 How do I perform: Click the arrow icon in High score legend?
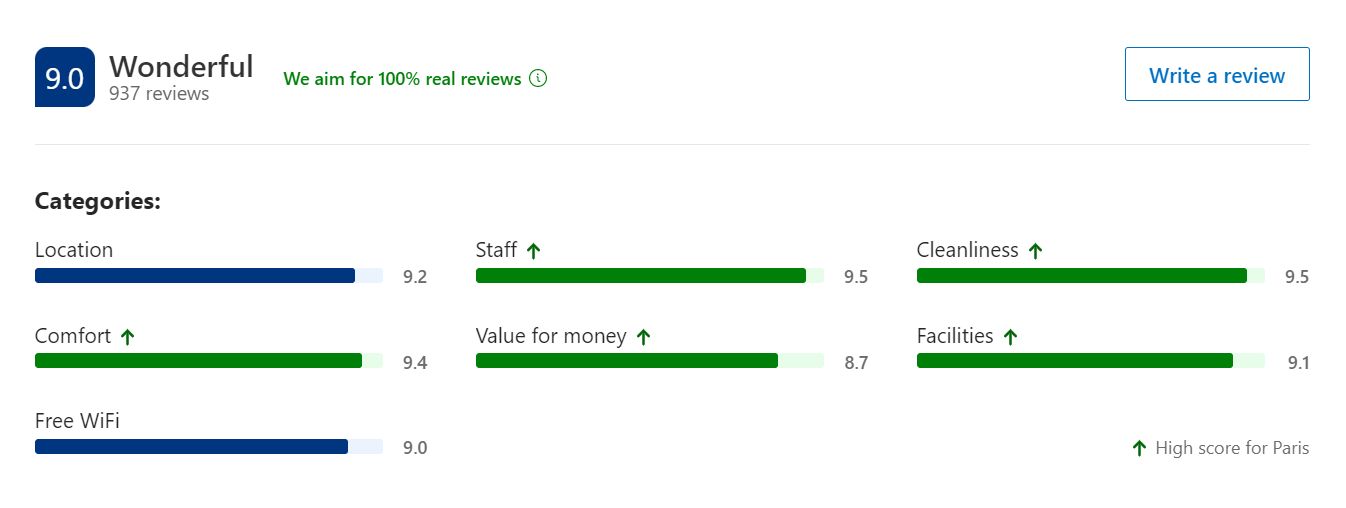1139,448
